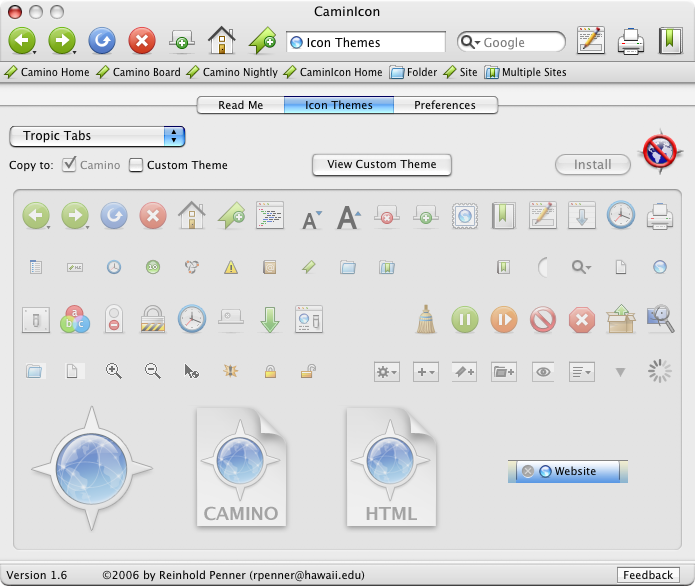The width and height of the screenshot is (695, 586).
Task: Click the add folder button icon
Action: (504, 372)
